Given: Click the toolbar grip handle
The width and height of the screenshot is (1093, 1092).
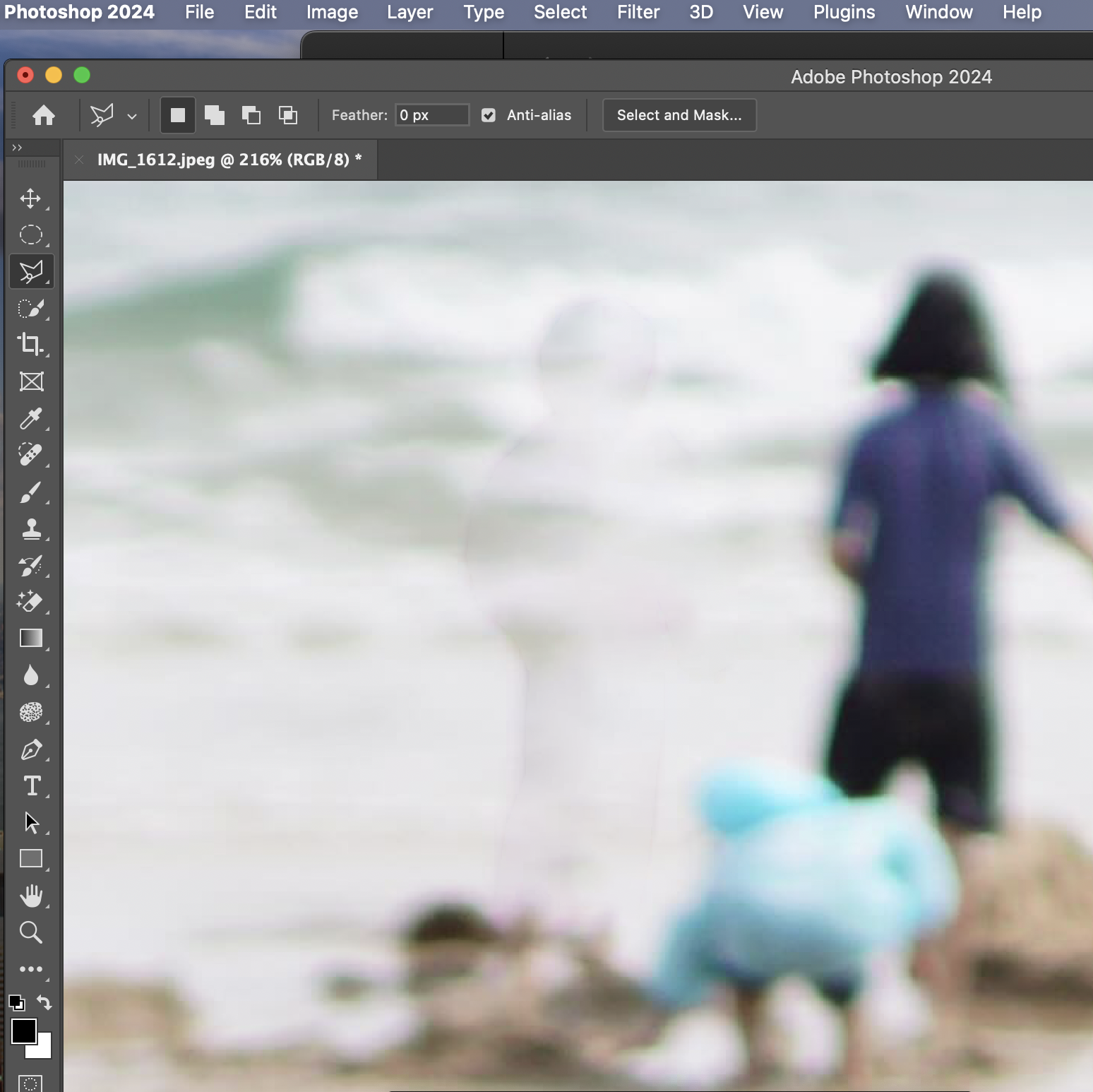Looking at the screenshot, I should (x=32, y=164).
